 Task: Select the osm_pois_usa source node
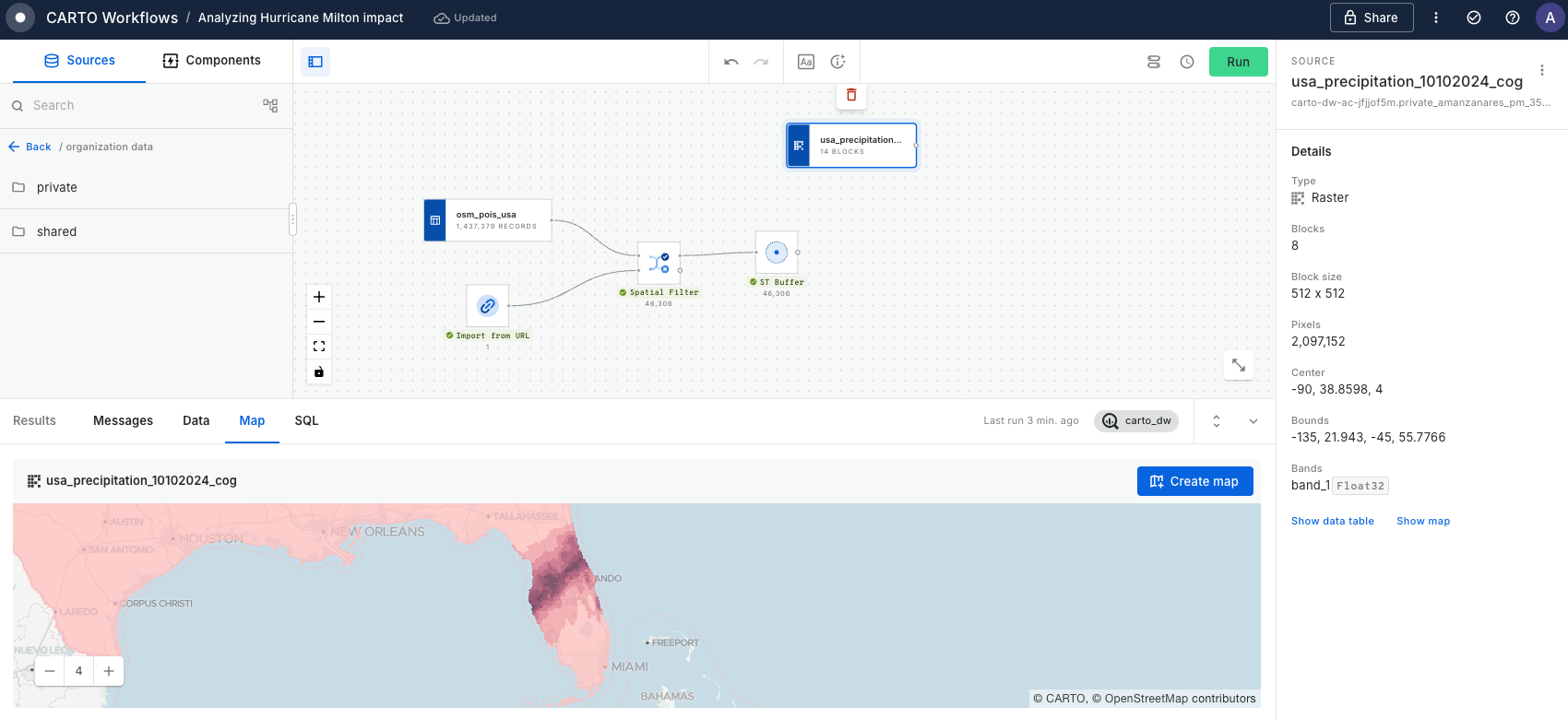point(488,220)
